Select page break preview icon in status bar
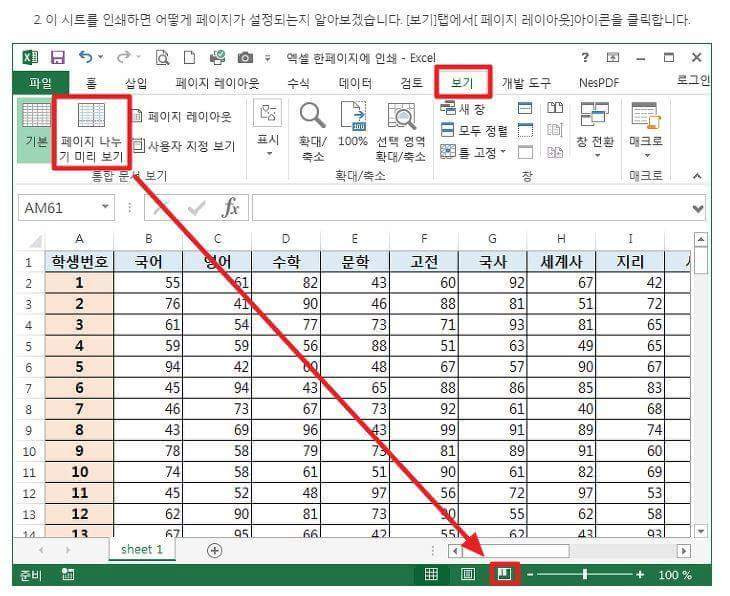This screenshot has width=730, height=596. 504,574
